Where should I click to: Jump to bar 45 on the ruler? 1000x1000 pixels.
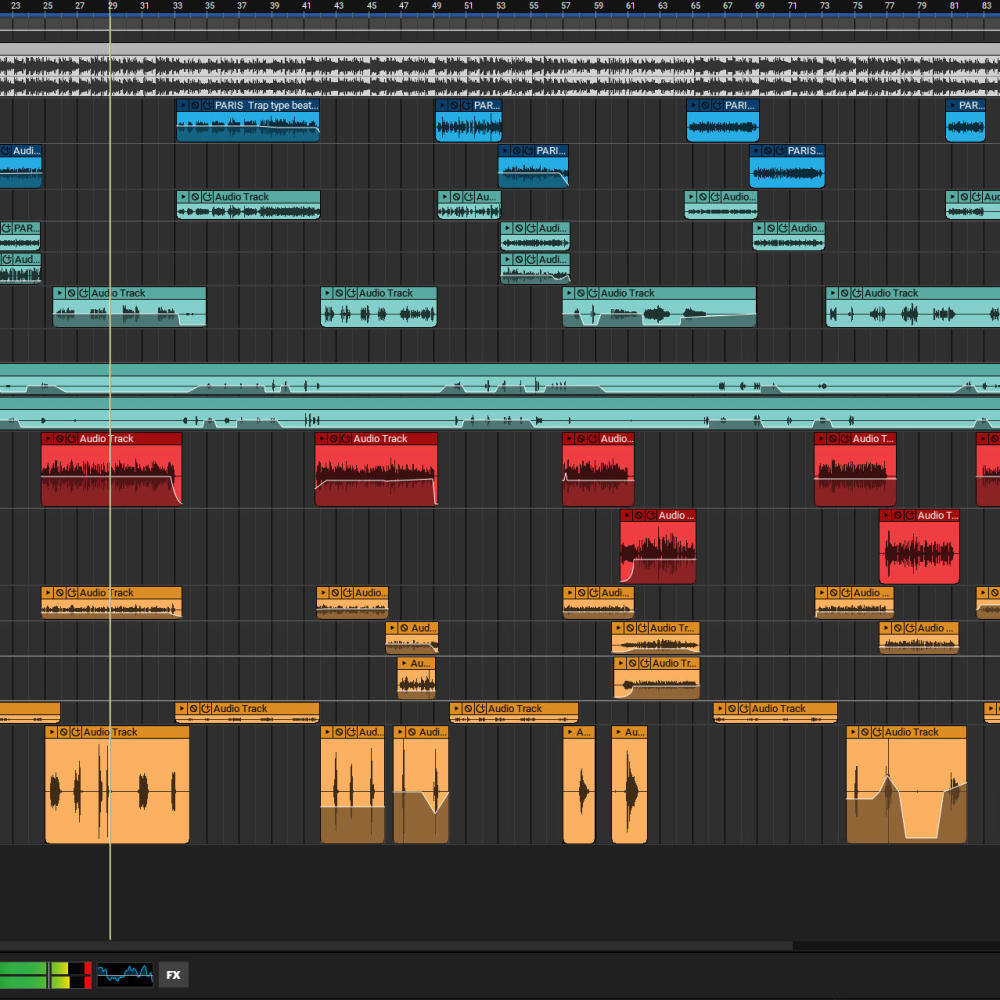(x=371, y=6)
